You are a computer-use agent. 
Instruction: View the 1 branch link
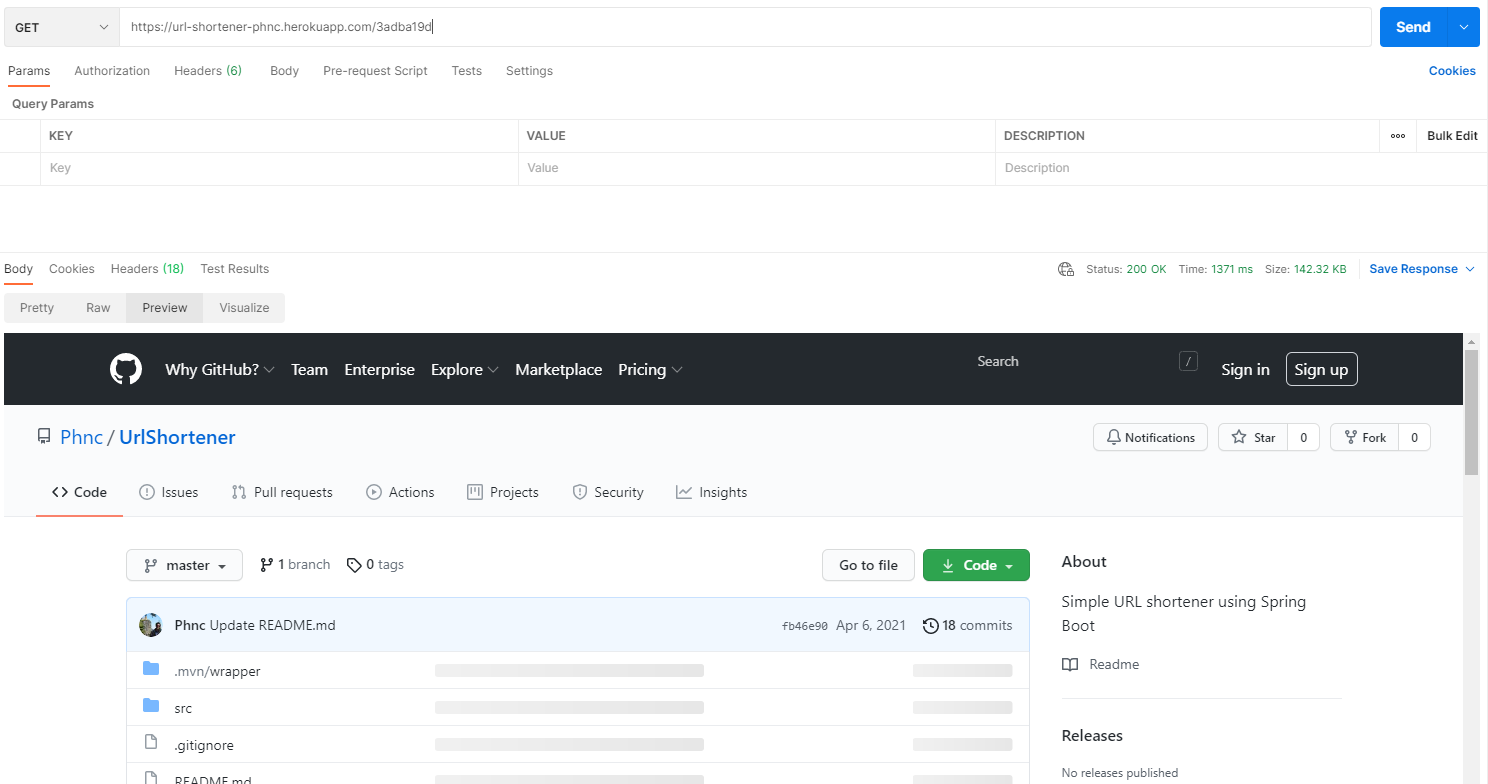(295, 565)
